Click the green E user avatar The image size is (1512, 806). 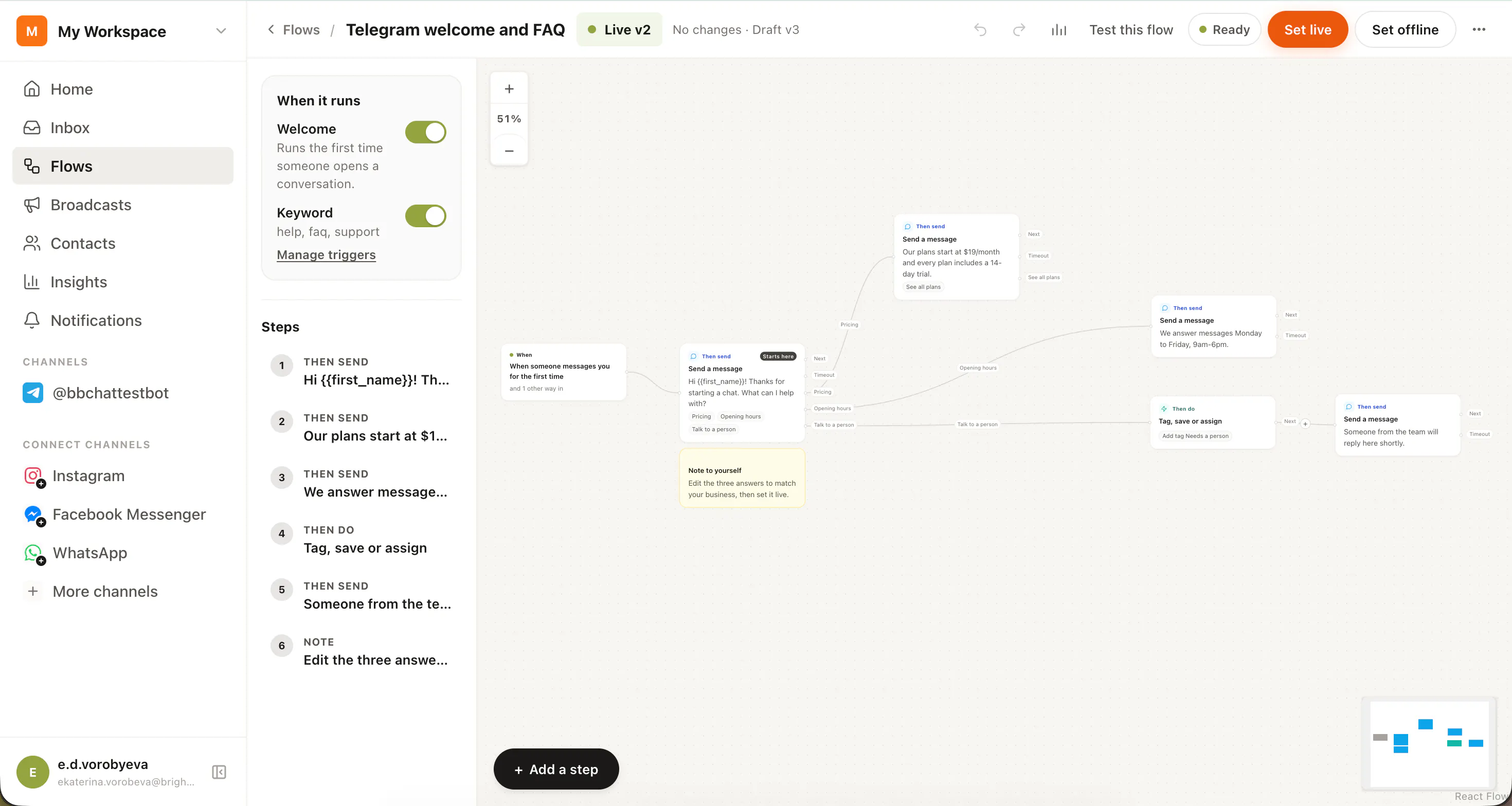click(33, 772)
